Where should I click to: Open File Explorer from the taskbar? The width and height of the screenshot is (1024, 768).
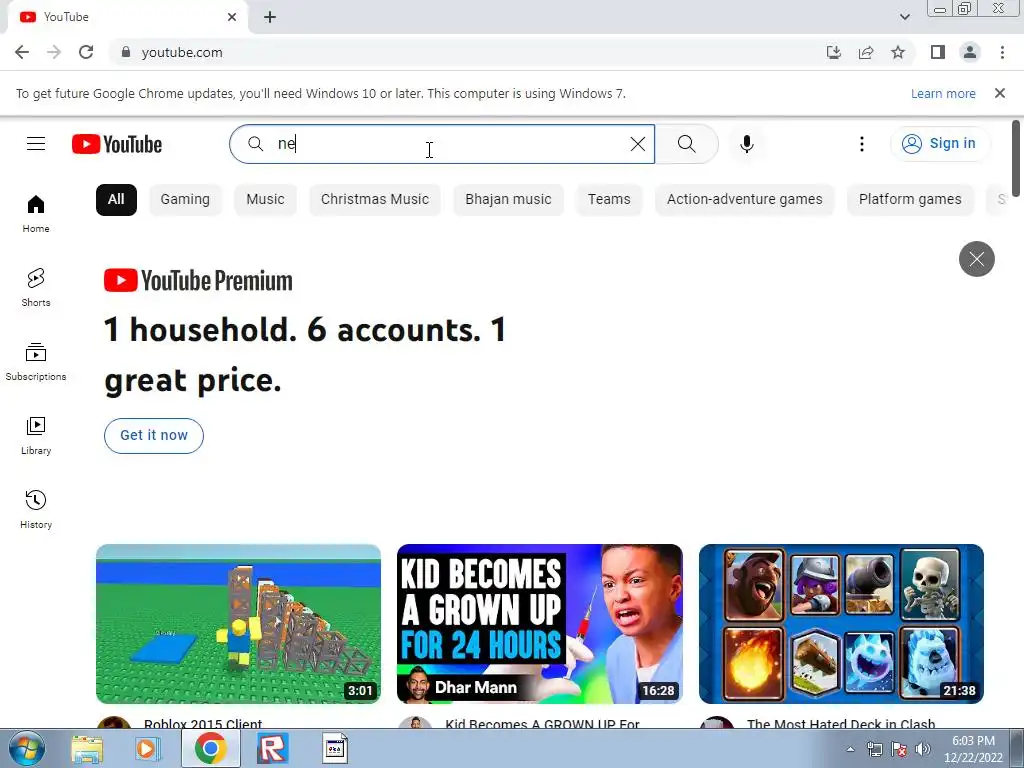(87, 748)
